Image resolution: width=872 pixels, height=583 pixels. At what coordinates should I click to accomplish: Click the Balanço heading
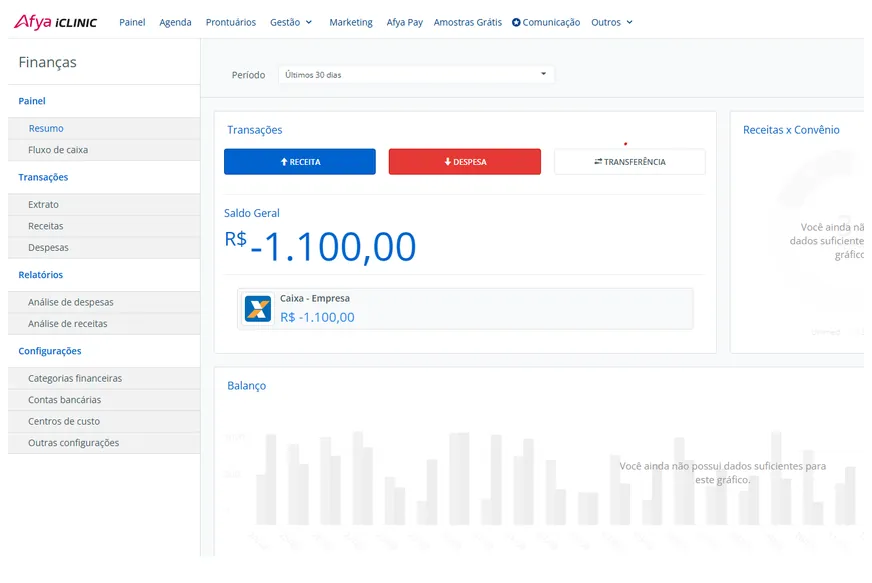(x=246, y=386)
